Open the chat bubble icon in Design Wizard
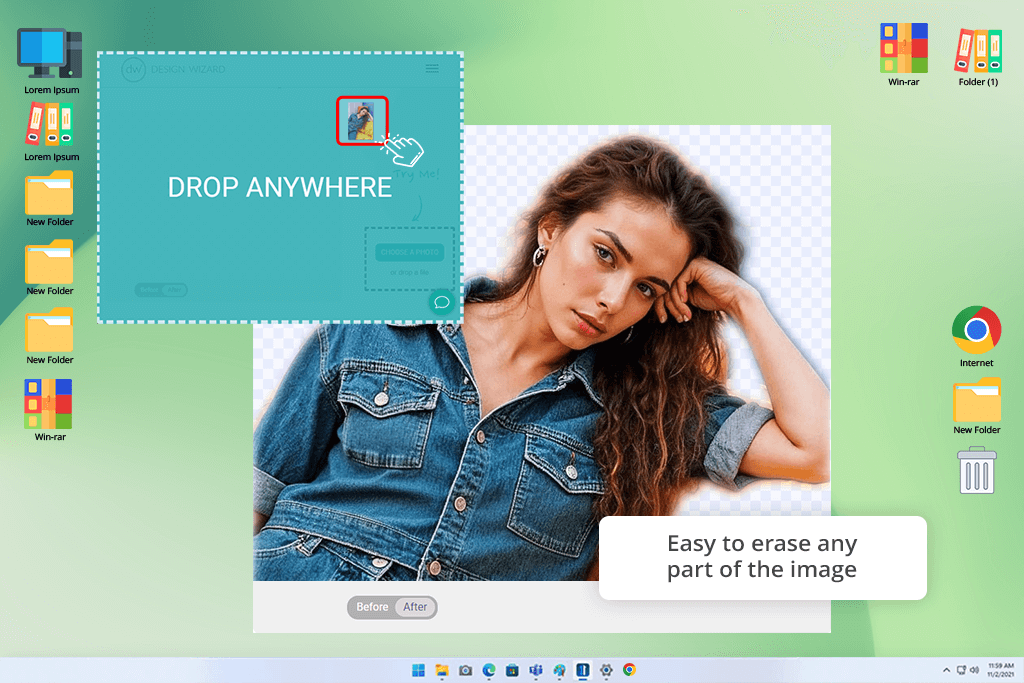 tap(441, 302)
